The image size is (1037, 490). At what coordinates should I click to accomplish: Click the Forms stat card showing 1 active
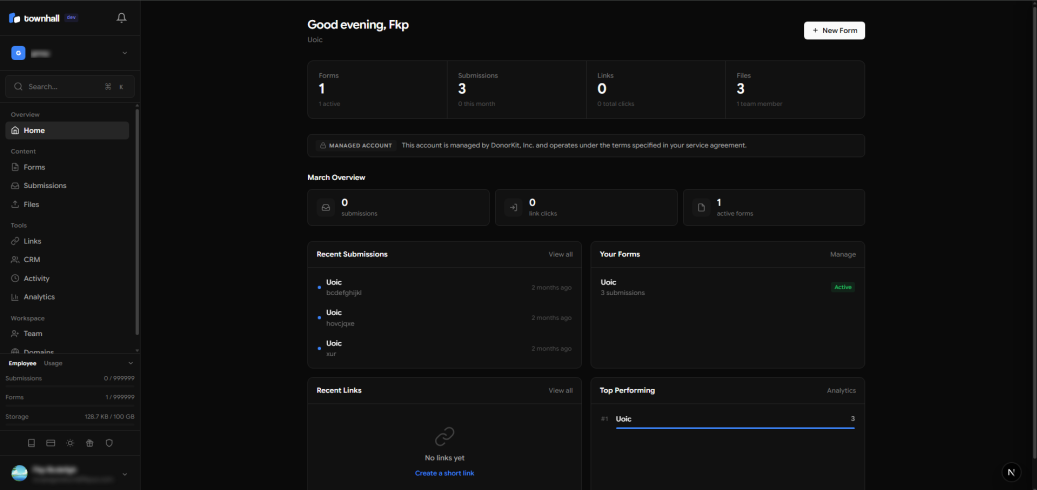click(x=378, y=89)
